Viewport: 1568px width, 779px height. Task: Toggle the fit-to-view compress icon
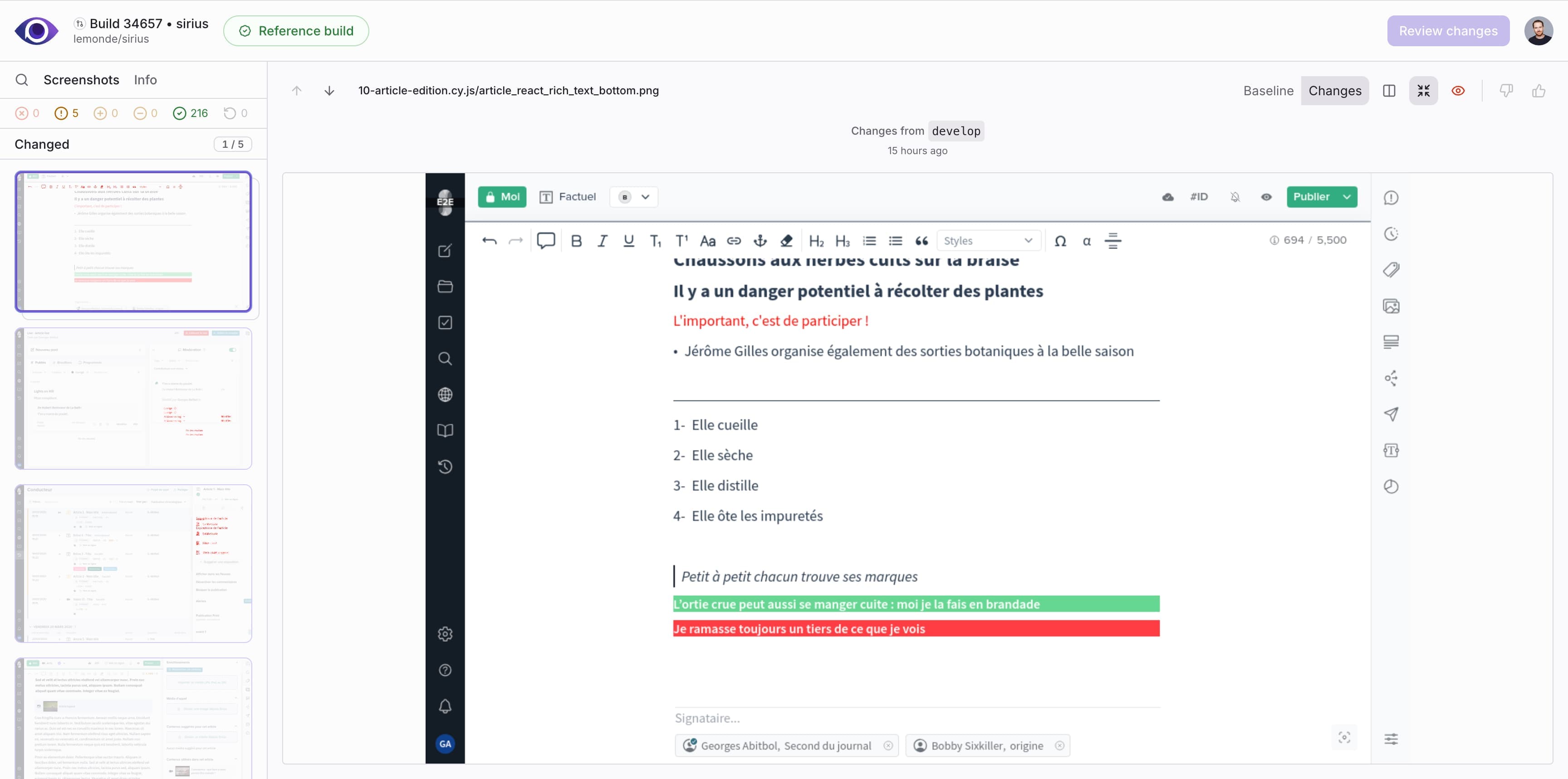click(x=1423, y=91)
